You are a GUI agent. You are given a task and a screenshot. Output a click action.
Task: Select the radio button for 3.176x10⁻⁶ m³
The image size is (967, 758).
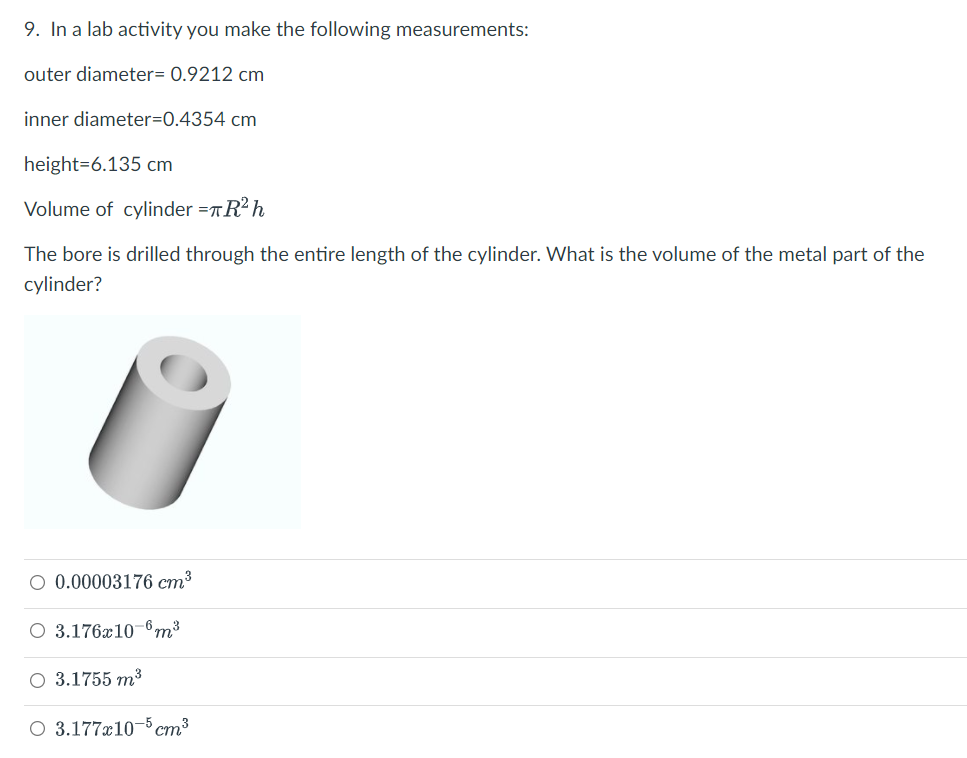(x=36, y=630)
